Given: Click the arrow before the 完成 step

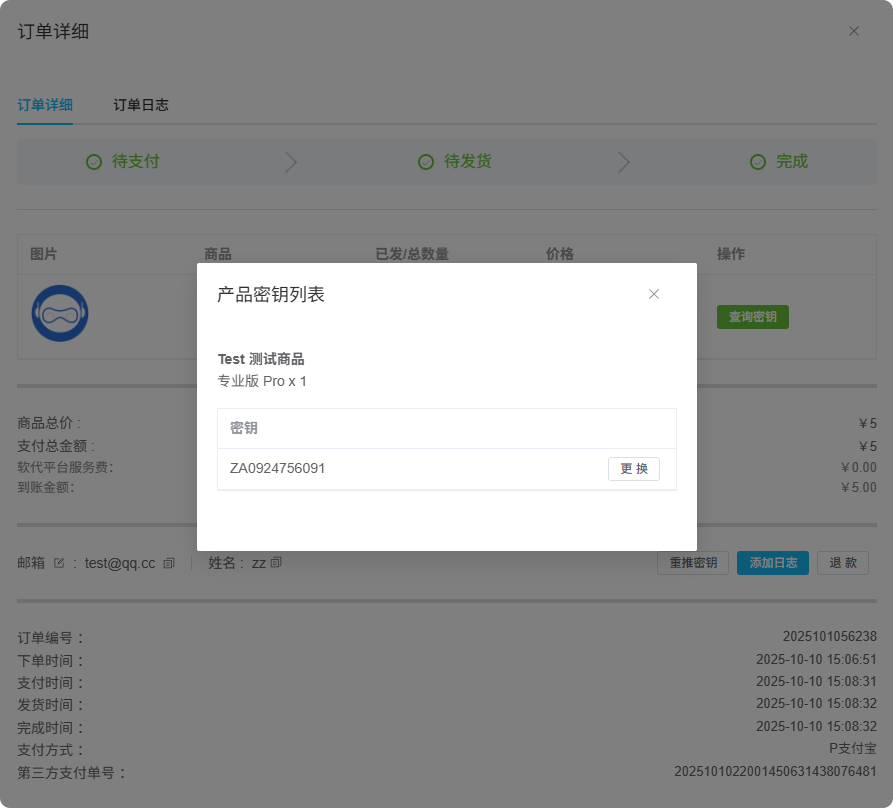Looking at the screenshot, I should [x=624, y=161].
